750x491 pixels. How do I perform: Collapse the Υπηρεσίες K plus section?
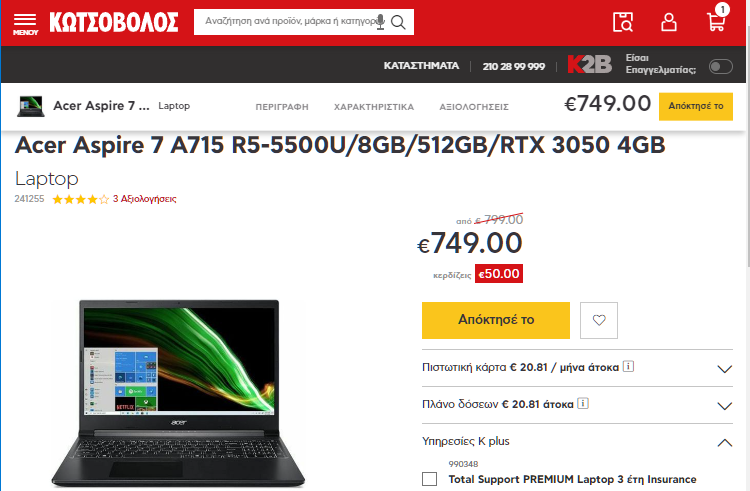click(577, 441)
